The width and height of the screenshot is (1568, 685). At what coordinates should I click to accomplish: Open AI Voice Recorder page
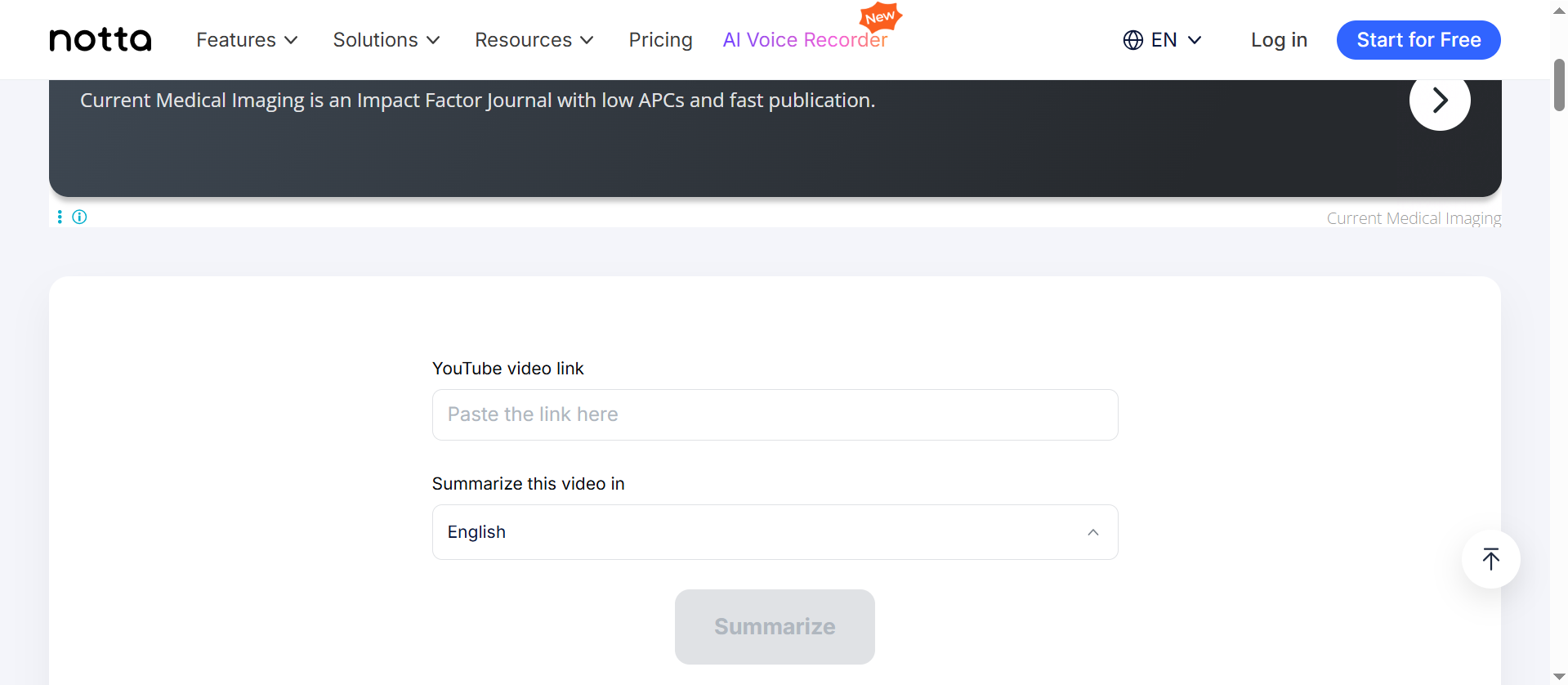tap(805, 40)
